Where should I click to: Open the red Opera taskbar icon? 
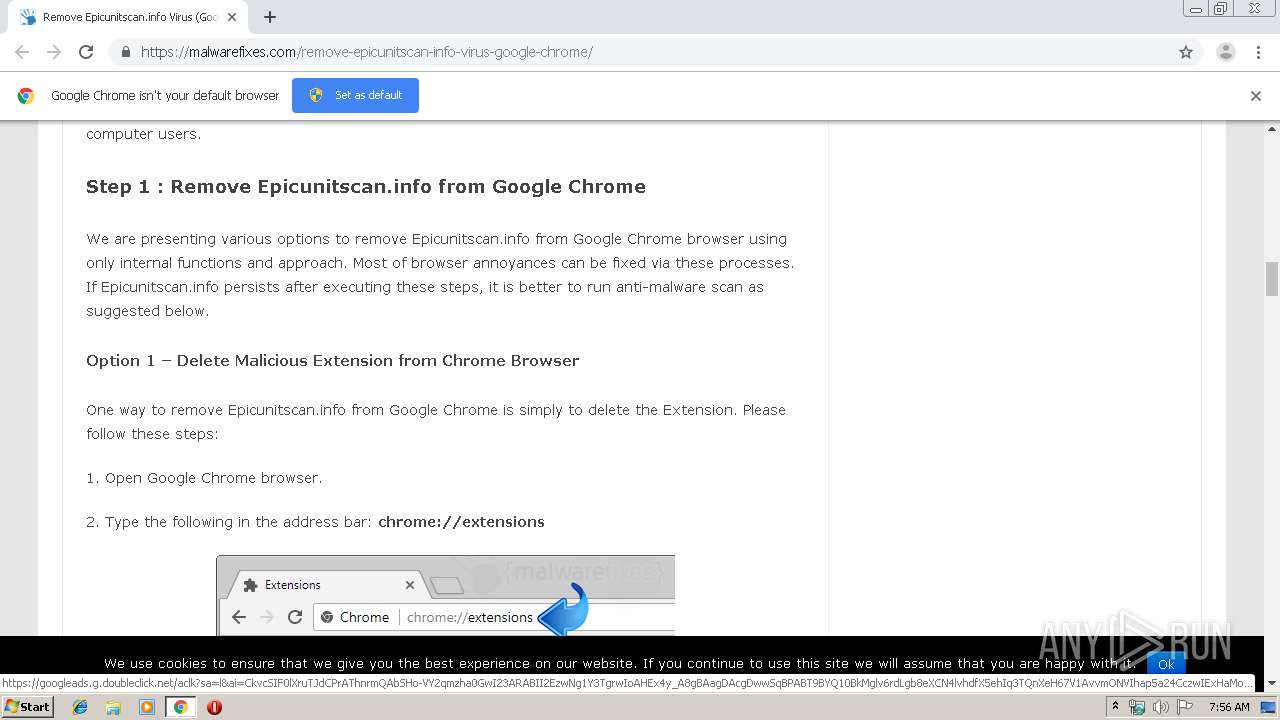214,707
